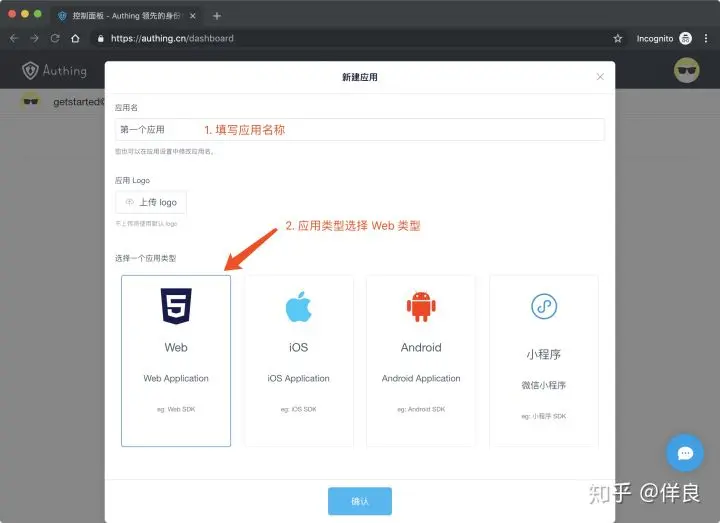This screenshot has width=720, height=523.
Task: Choose the iOS application type card
Action: (x=298, y=360)
